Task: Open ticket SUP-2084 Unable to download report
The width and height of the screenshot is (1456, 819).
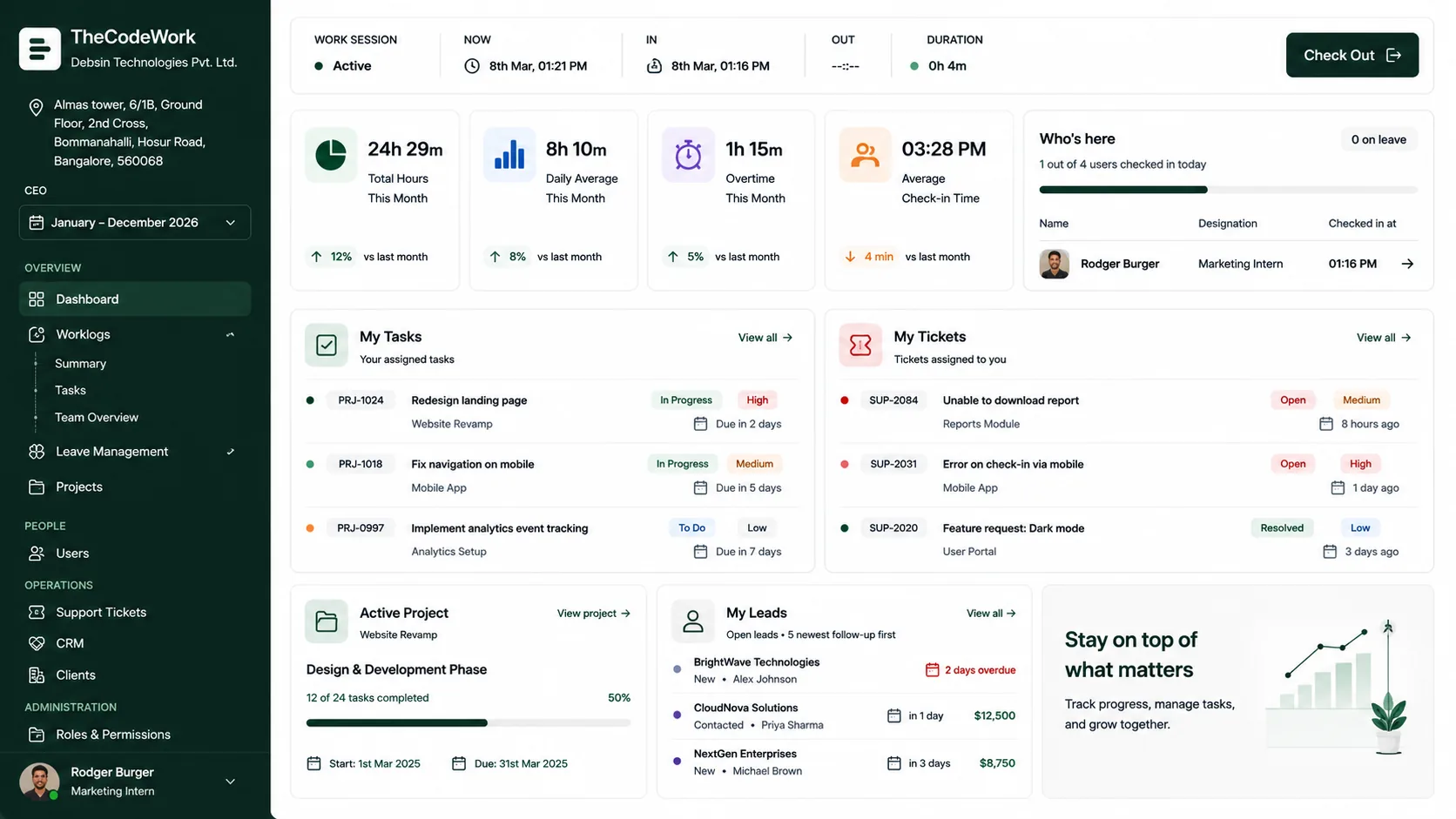Action: 1128,412
